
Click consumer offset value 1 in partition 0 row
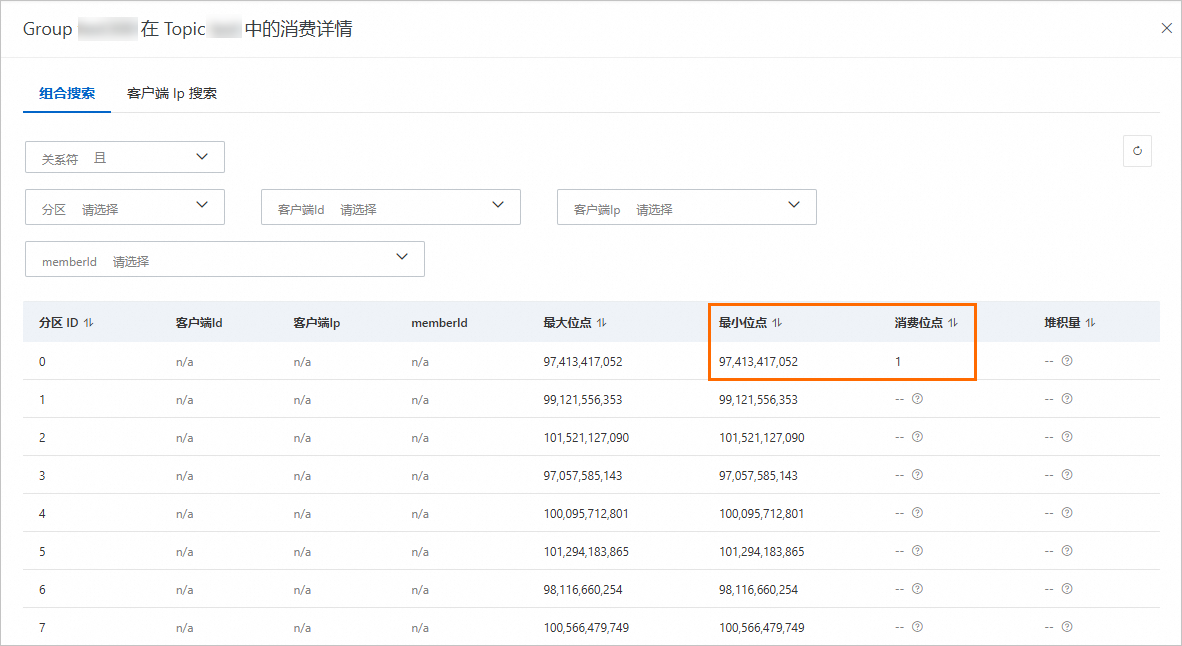898,362
